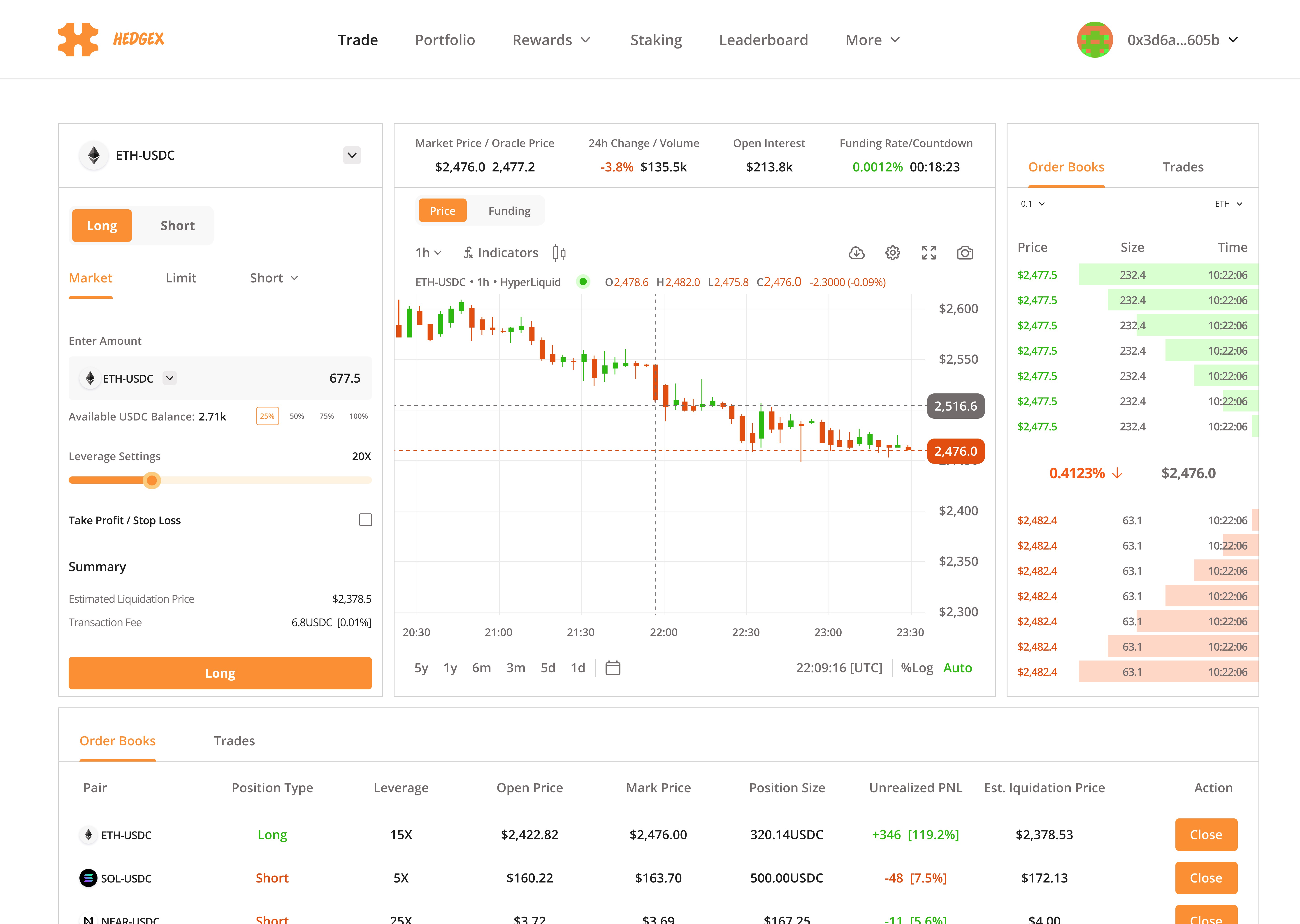Set chart range to 3m
Screen dimensions: 1300x924
pos(516,668)
